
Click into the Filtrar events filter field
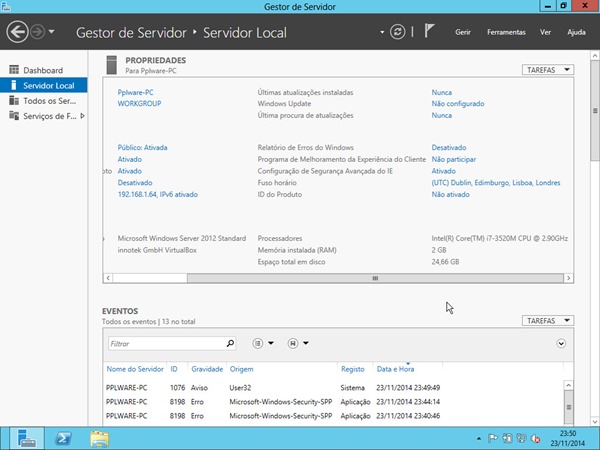[166, 344]
